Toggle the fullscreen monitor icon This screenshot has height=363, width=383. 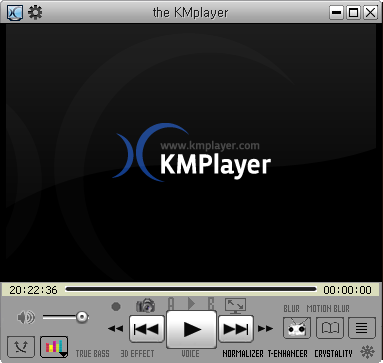click(x=235, y=306)
